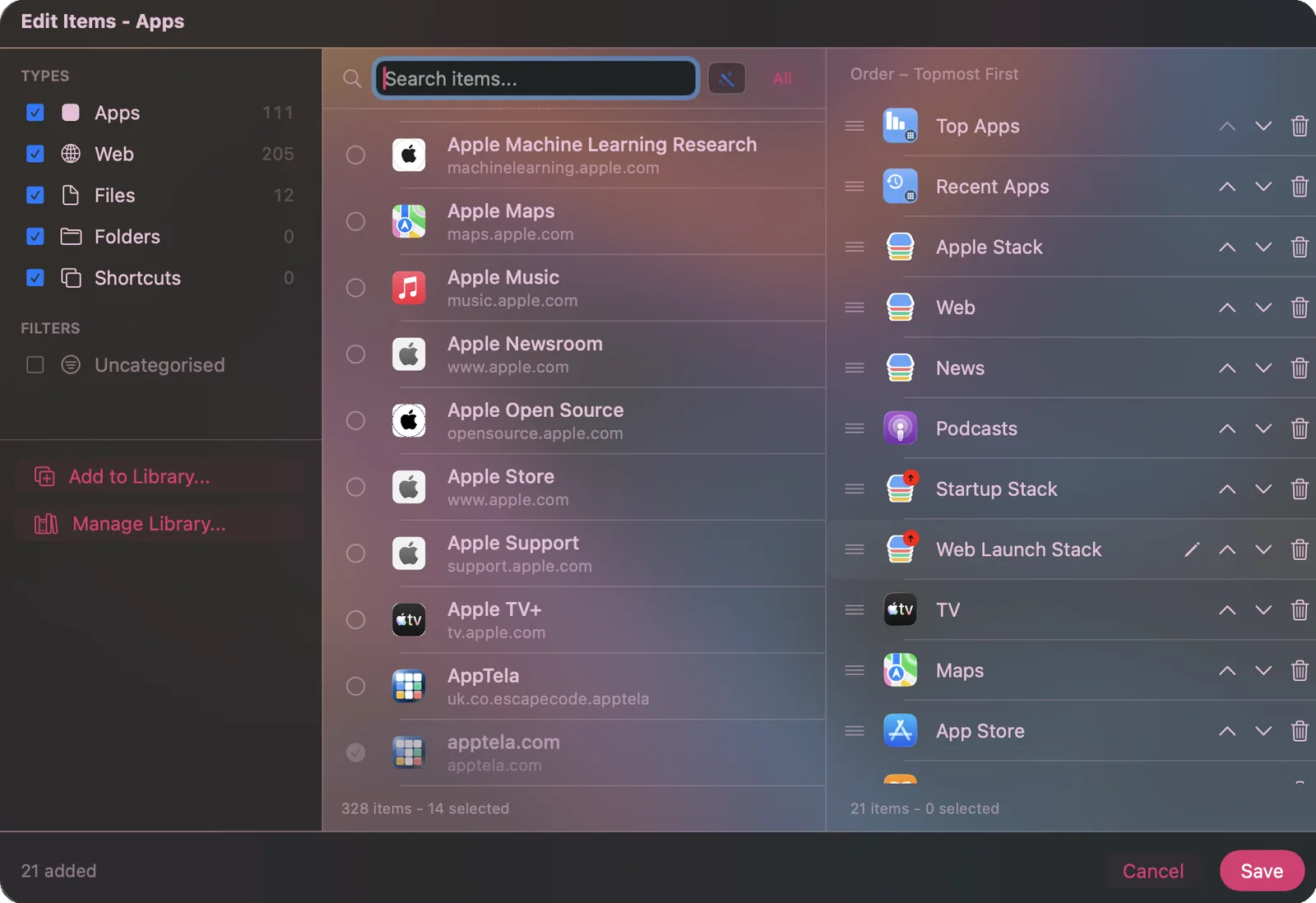Toggle the Folders type checkbox

click(x=35, y=236)
